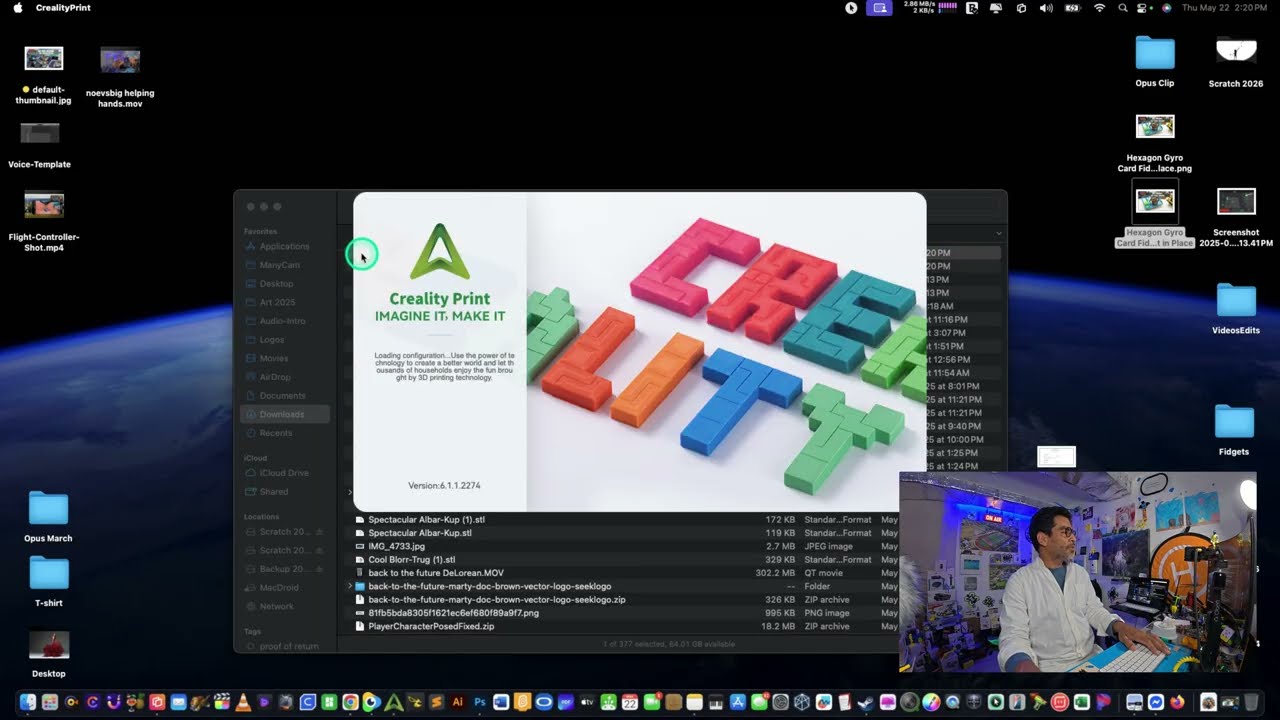
Task: Select the Voice-Template desktop item
Action: [40, 145]
